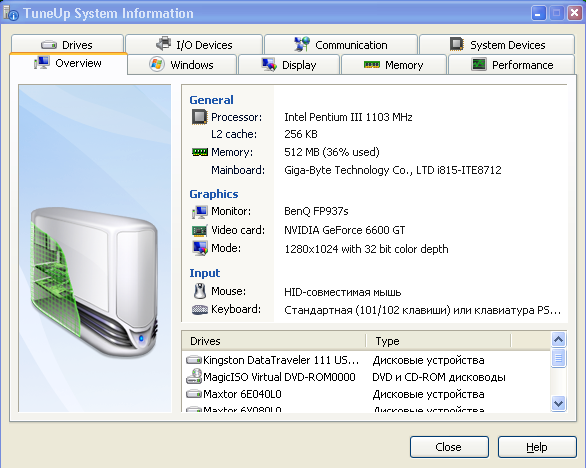Click the Kingston DataTraveler drive icon
The height and width of the screenshot is (468, 586).
pos(194,360)
